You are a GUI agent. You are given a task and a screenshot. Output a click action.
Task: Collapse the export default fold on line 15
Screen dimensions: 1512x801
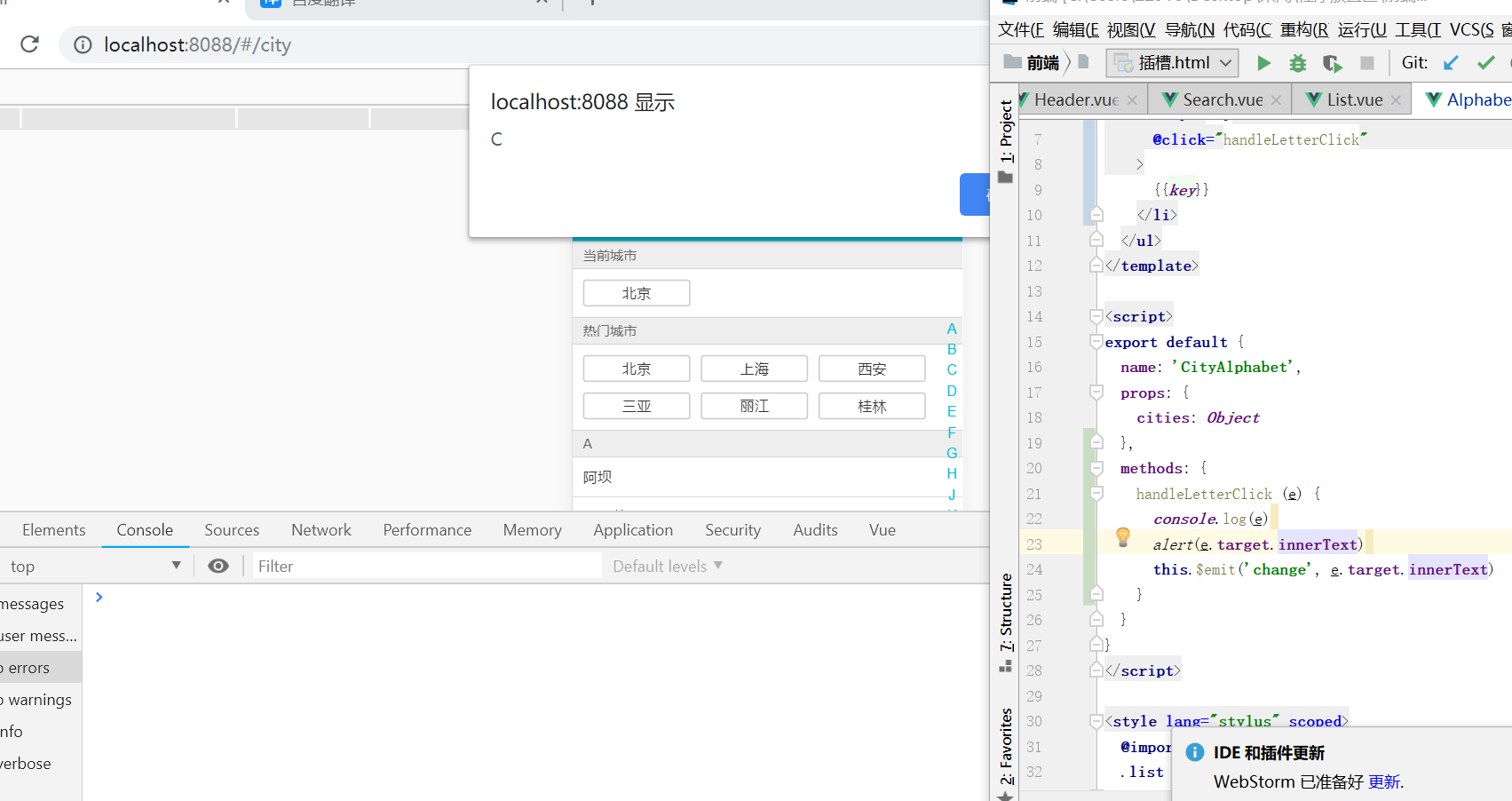pyautogui.click(x=1096, y=342)
